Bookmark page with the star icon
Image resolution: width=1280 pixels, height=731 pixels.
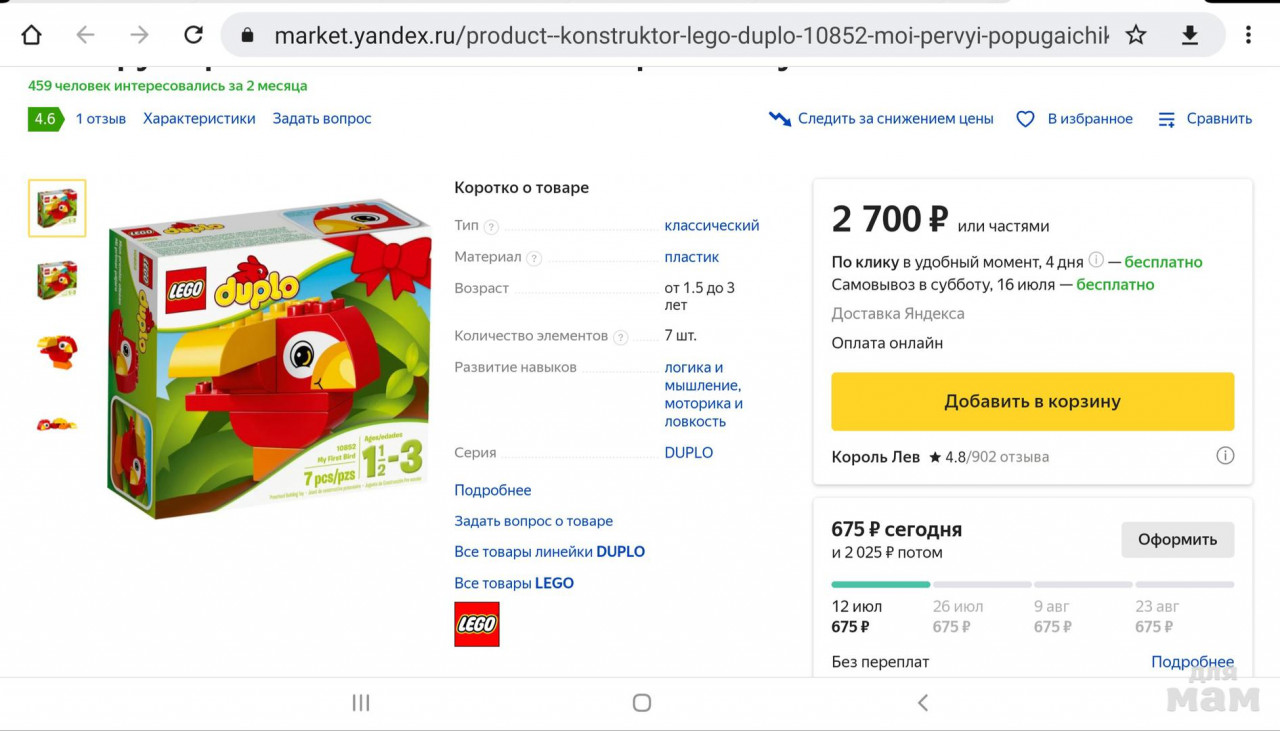pyautogui.click(x=1136, y=35)
